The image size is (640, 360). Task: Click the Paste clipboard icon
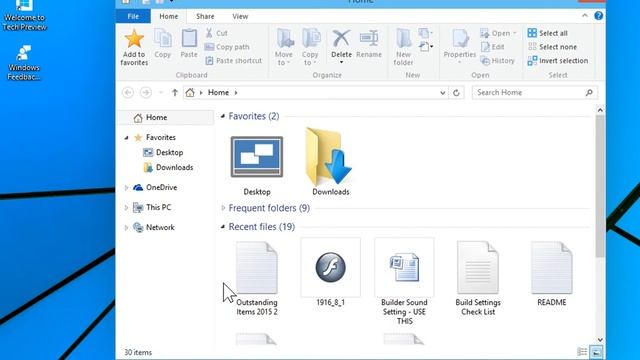click(x=189, y=39)
